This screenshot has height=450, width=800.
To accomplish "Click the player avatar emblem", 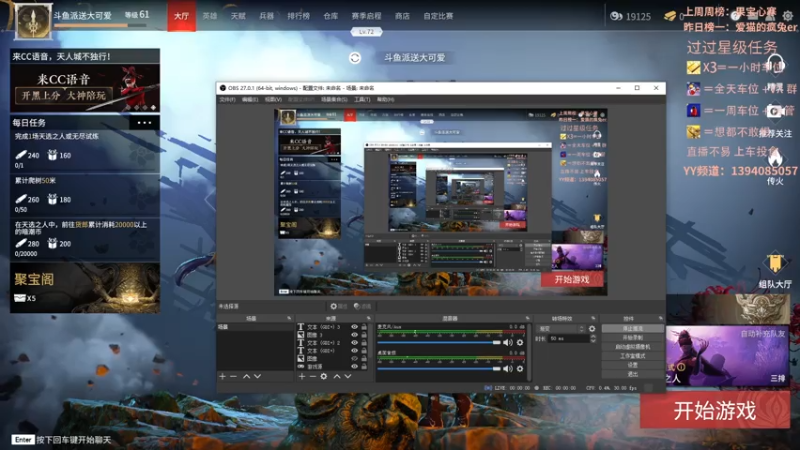I will coord(33,21).
